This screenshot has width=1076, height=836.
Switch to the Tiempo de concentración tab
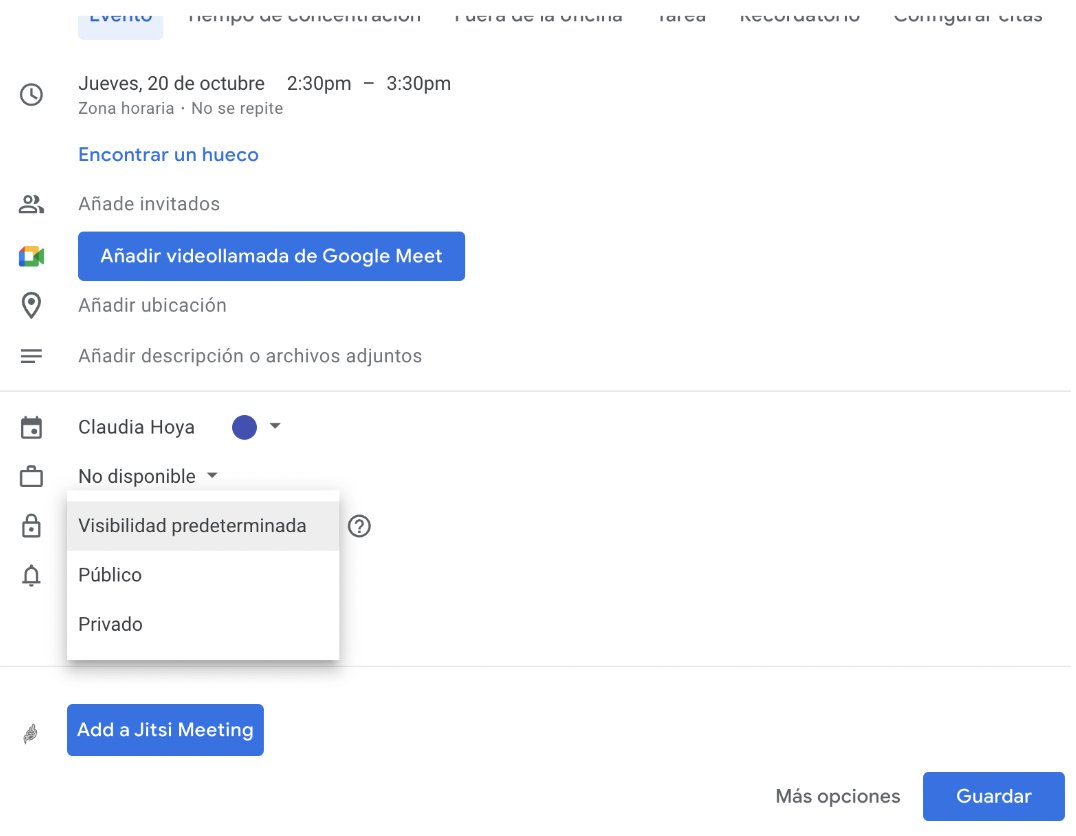pyautogui.click(x=305, y=21)
